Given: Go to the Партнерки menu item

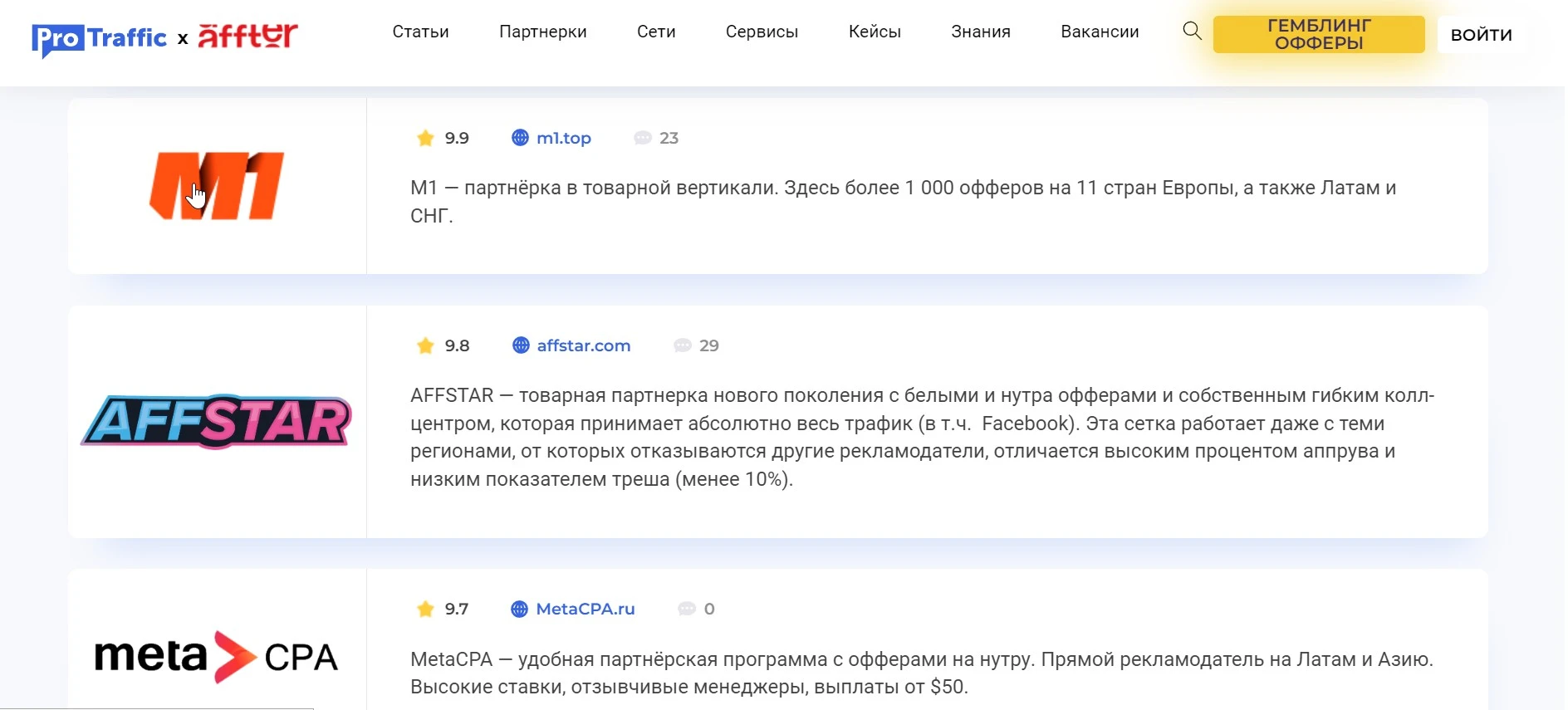Looking at the screenshot, I should click(x=543, y=32).
